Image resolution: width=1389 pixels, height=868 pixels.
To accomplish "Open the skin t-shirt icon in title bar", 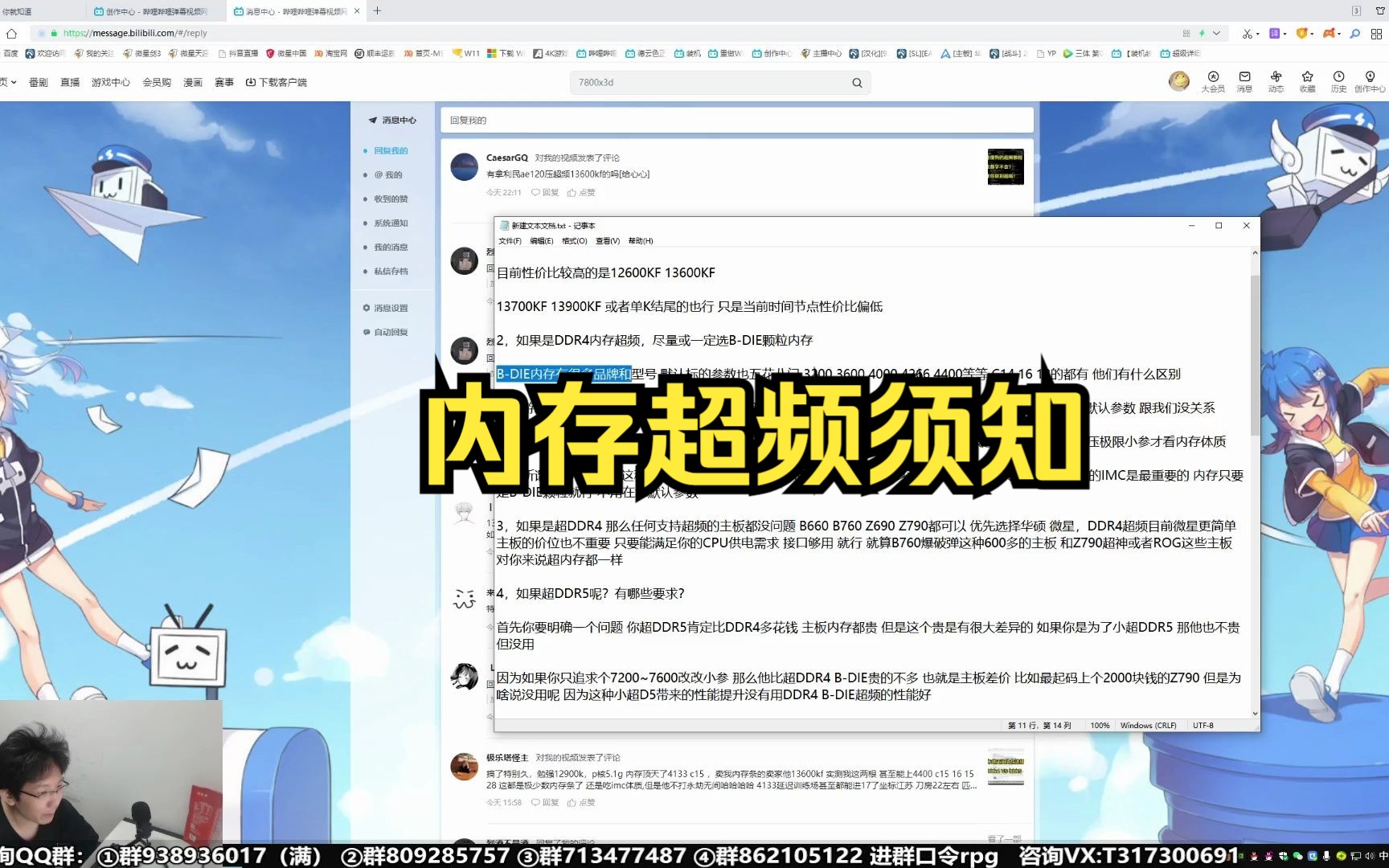I will (1379, 11).
